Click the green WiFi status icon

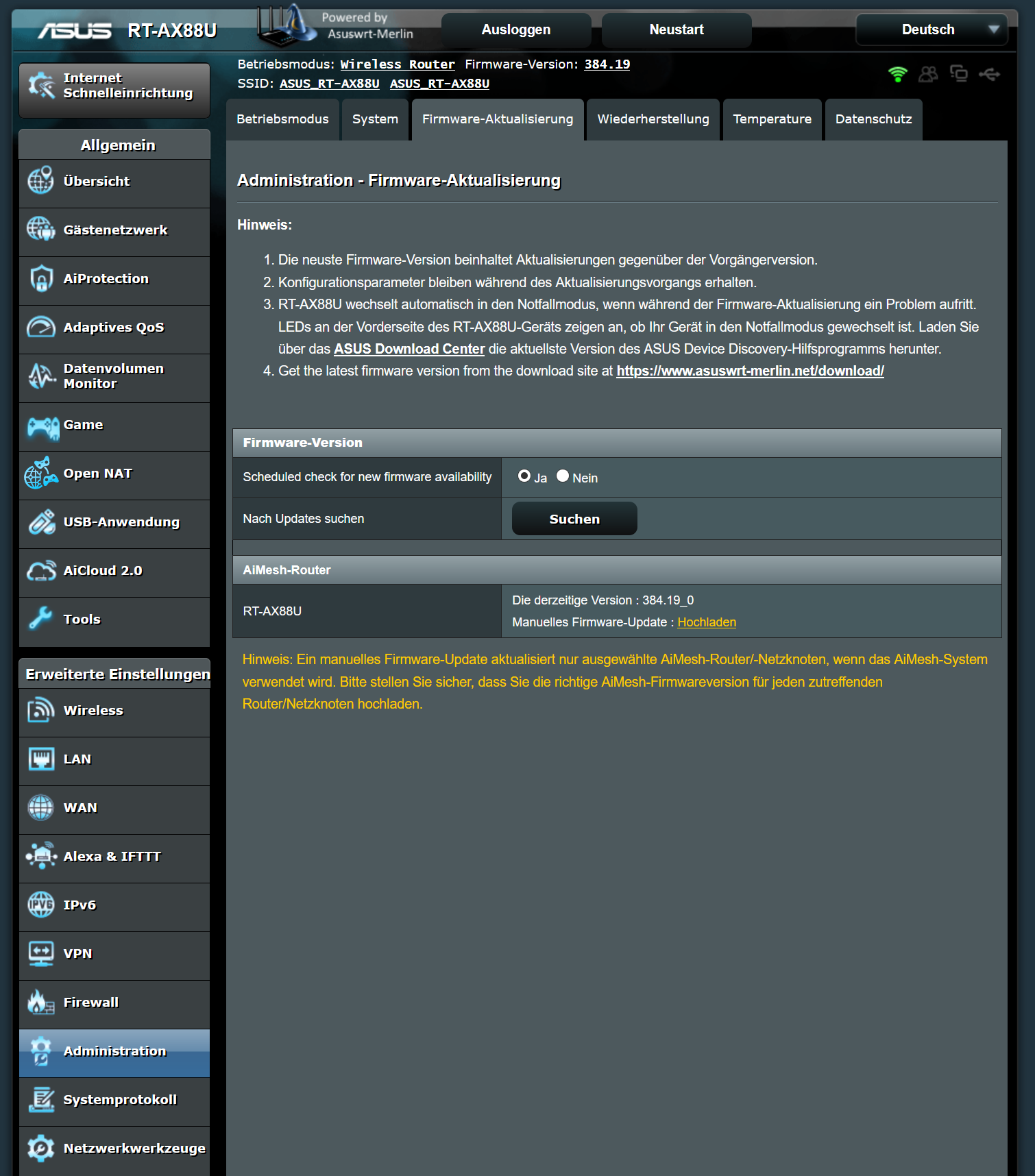[x=898, y=74]
